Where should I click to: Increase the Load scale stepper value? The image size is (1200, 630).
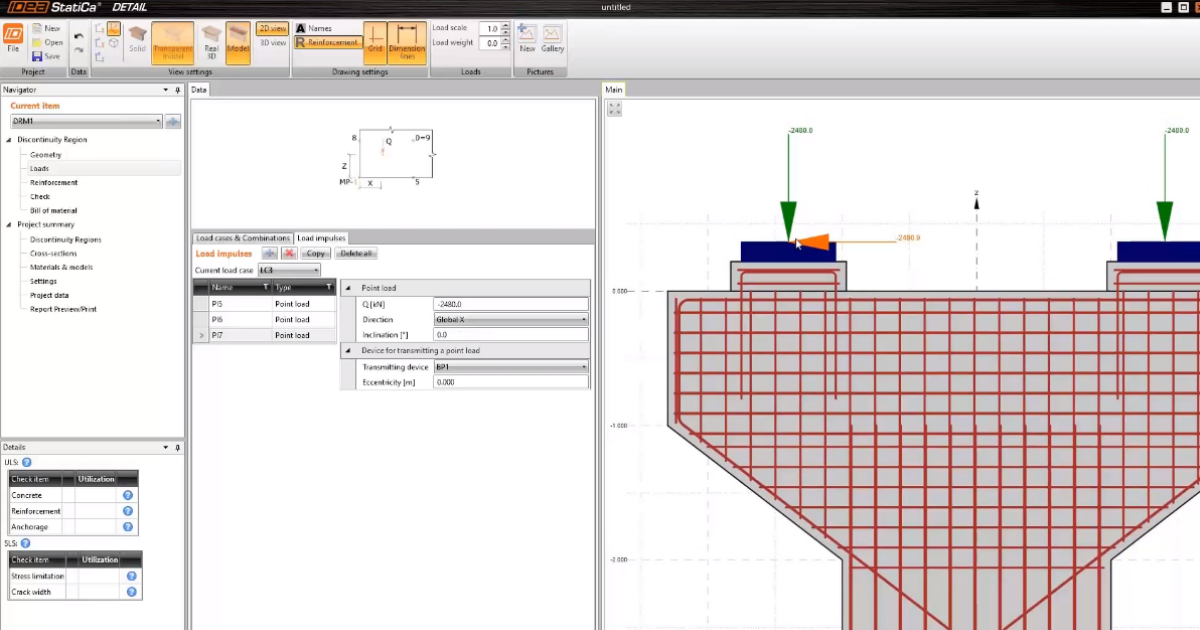pos(504,26)
